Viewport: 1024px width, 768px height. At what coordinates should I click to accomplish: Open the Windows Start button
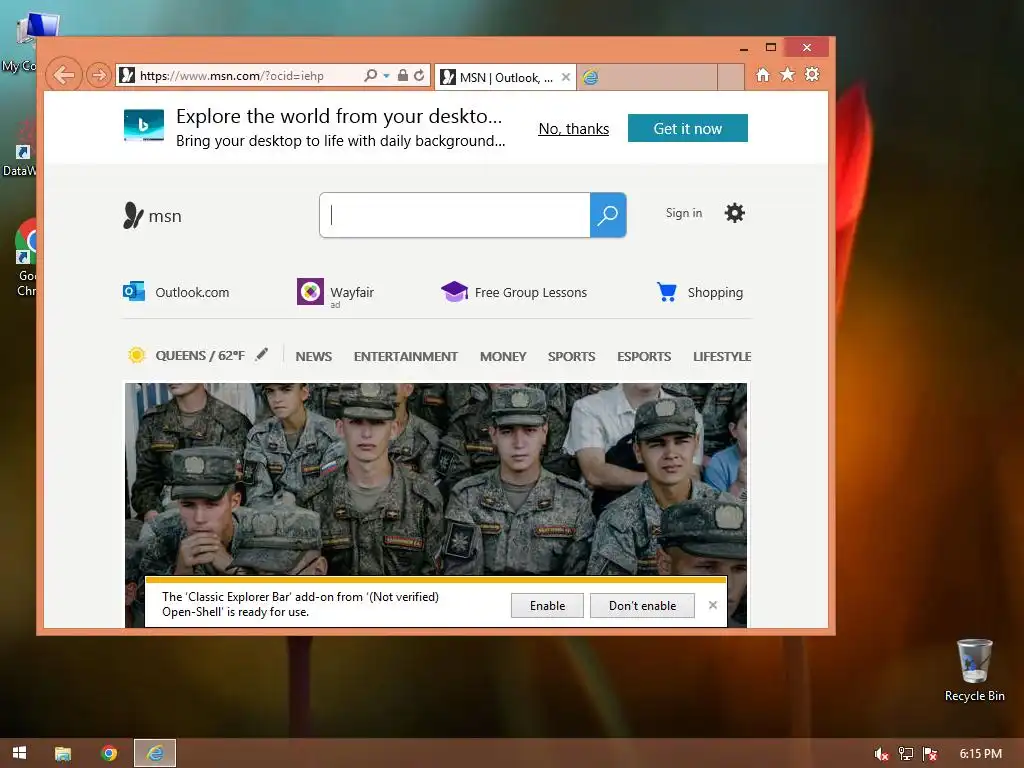20,753
